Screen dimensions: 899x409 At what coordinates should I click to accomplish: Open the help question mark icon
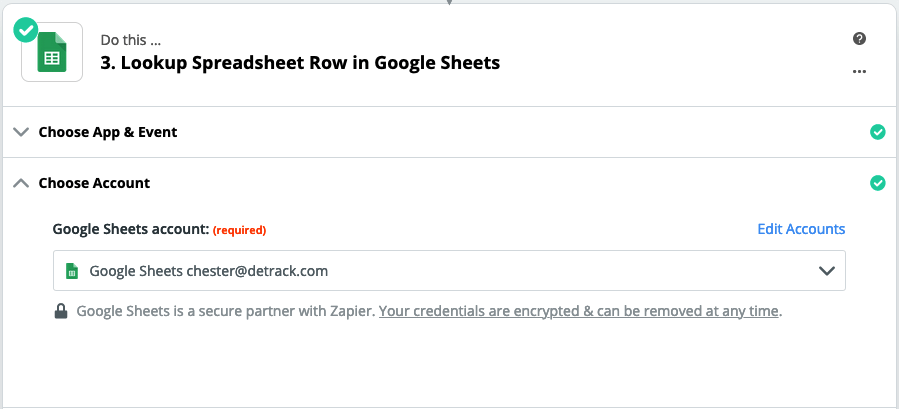click(x=859, y=38)
